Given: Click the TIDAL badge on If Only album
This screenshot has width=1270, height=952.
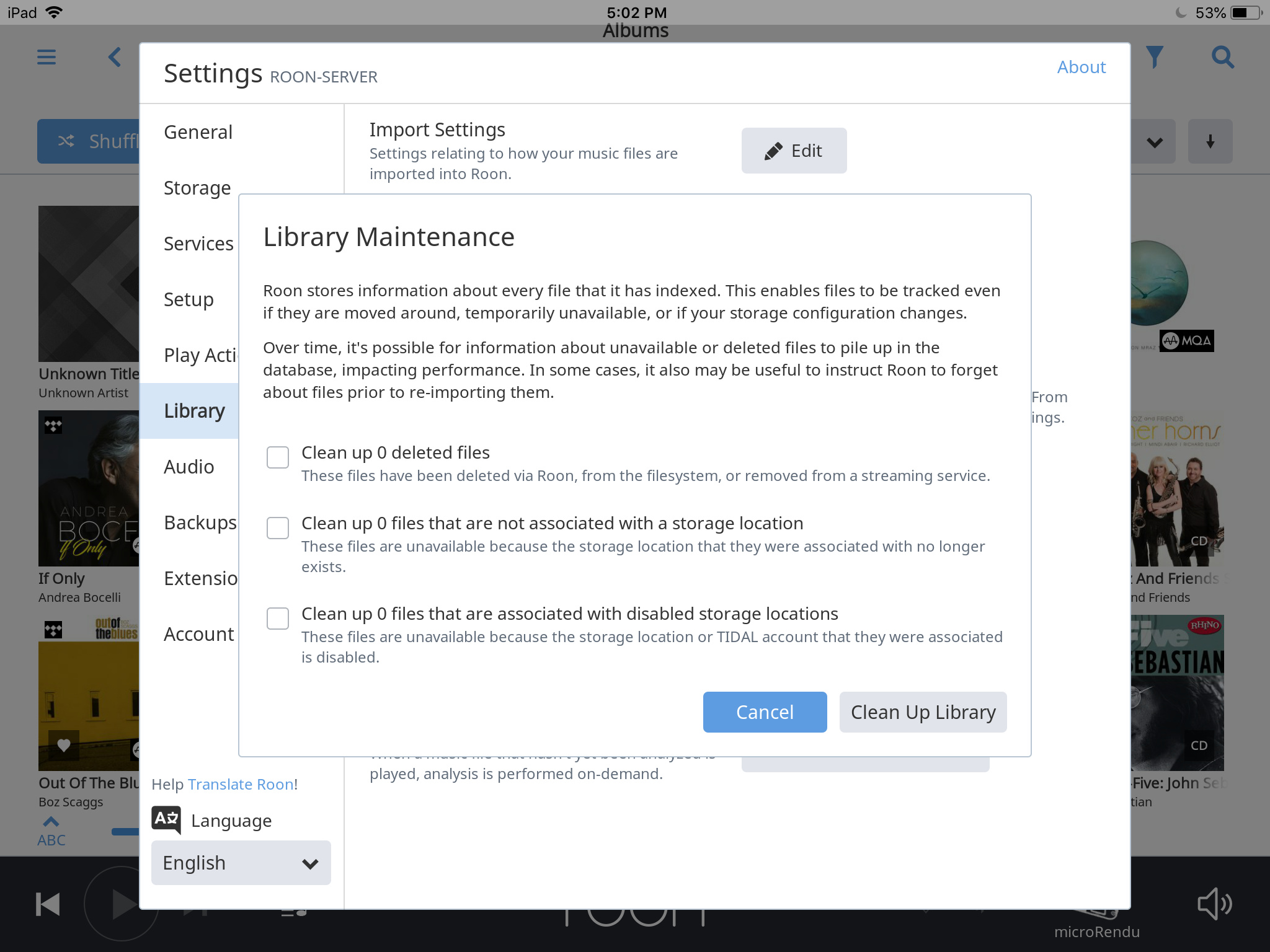Looking at the screenshot, I should tap(53, 426).
